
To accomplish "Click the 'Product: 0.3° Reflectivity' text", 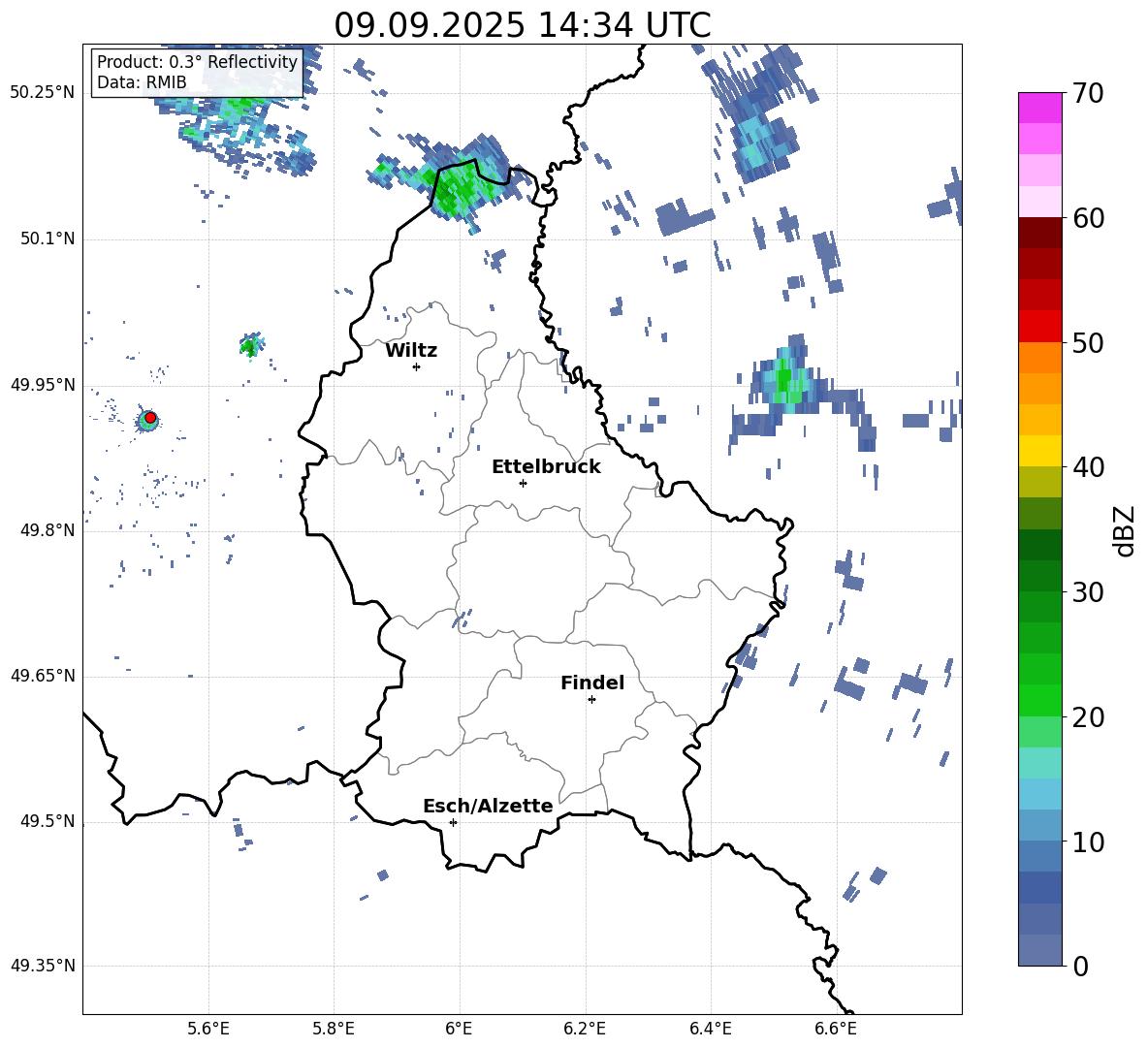I will [197, 61].
